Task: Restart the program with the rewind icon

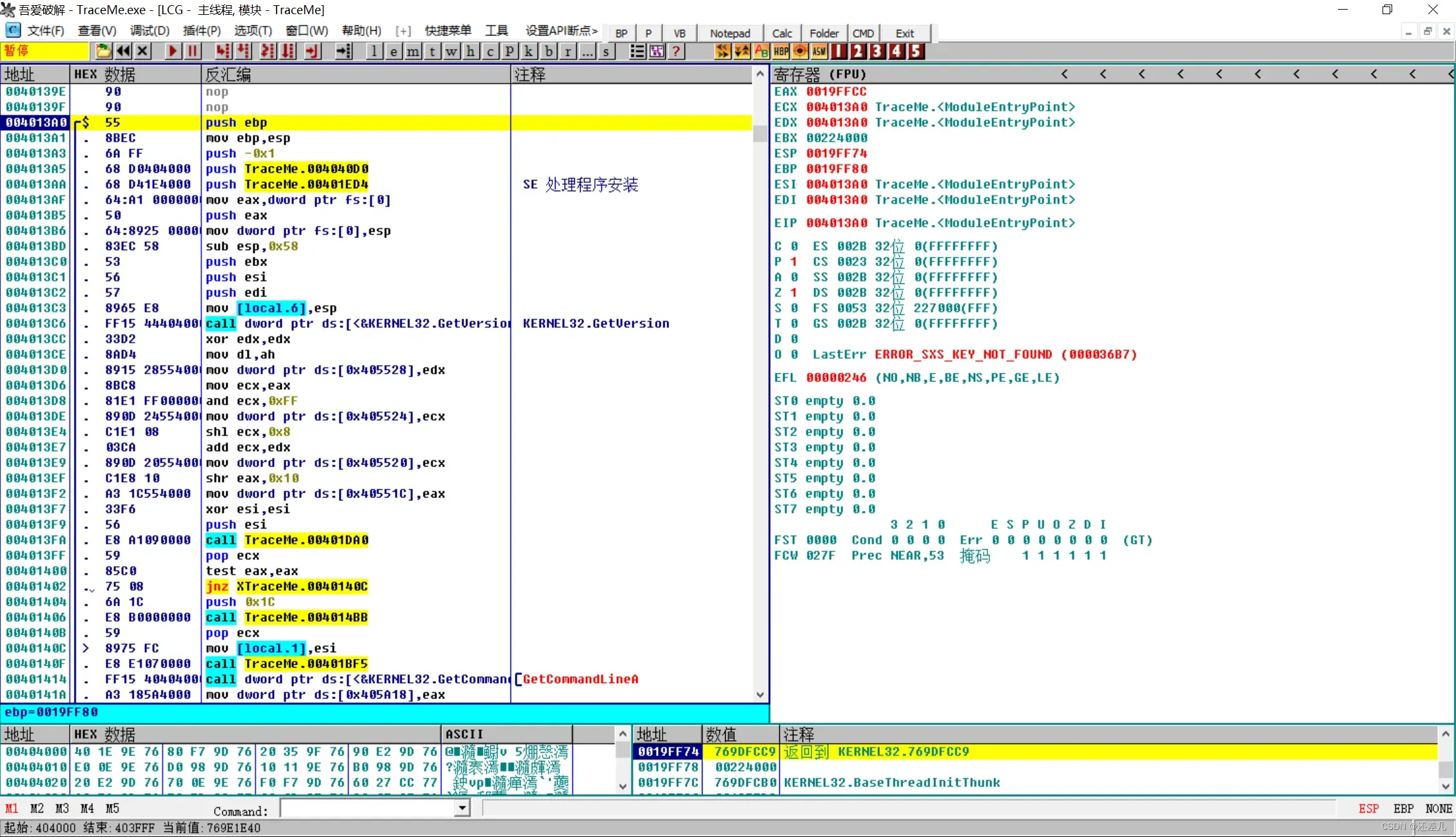Action: (x=123, y=51)
